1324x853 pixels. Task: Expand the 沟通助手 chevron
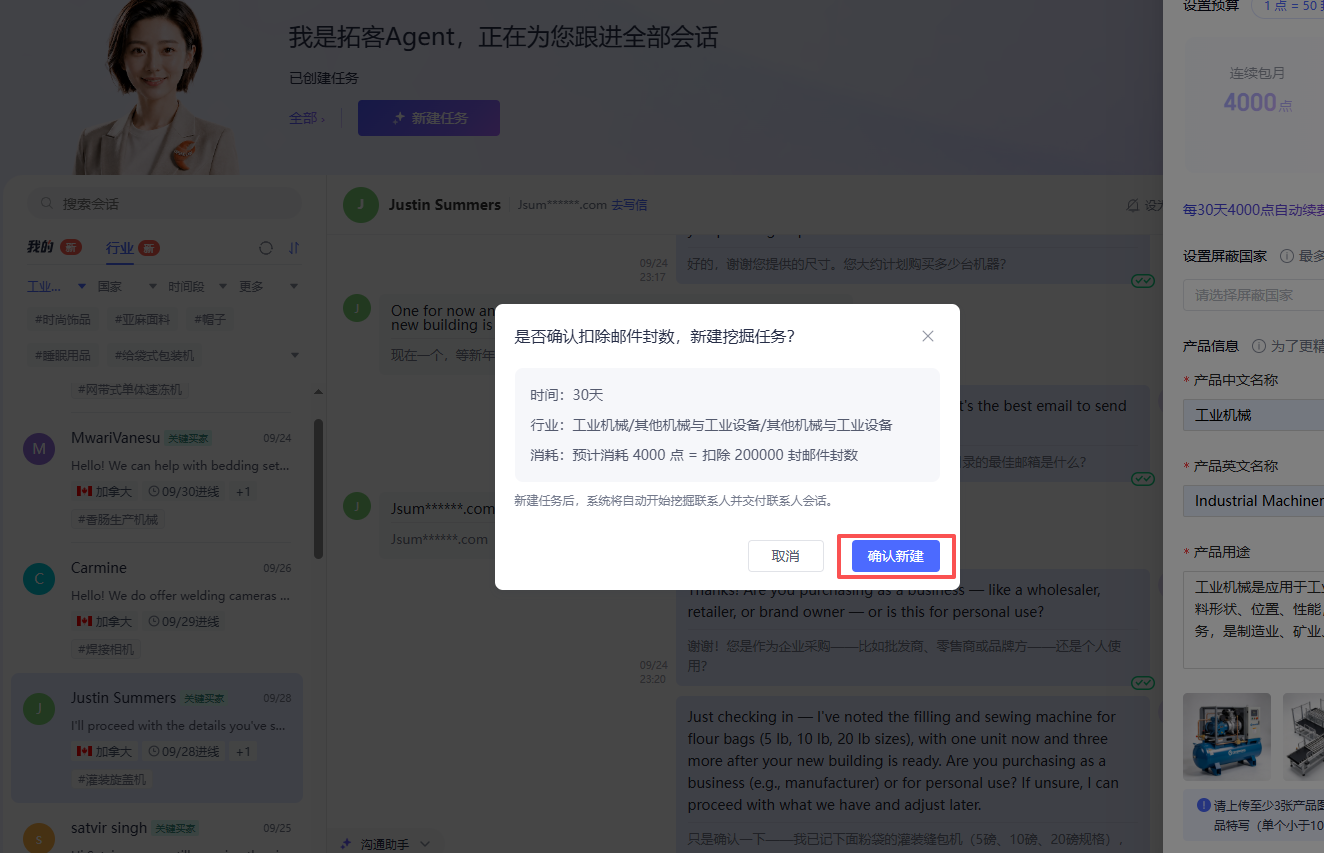pyautogui.click(x=424, y=844)
